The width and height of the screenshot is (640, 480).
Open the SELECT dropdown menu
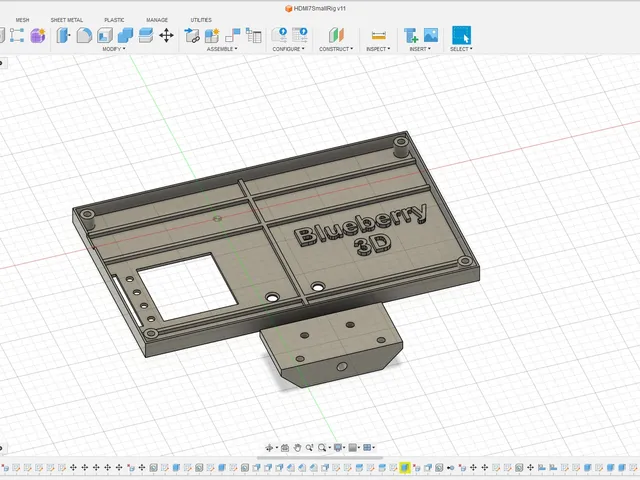[461, 49]
